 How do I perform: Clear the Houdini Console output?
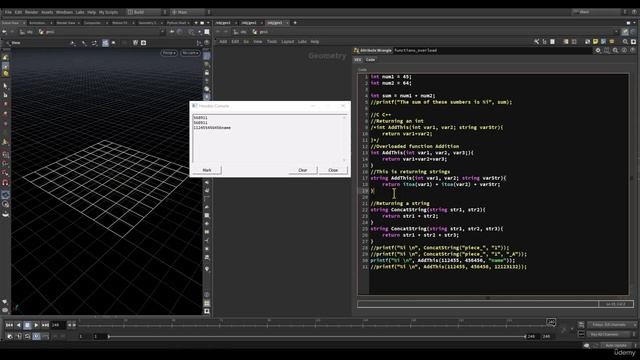[302, 170]
